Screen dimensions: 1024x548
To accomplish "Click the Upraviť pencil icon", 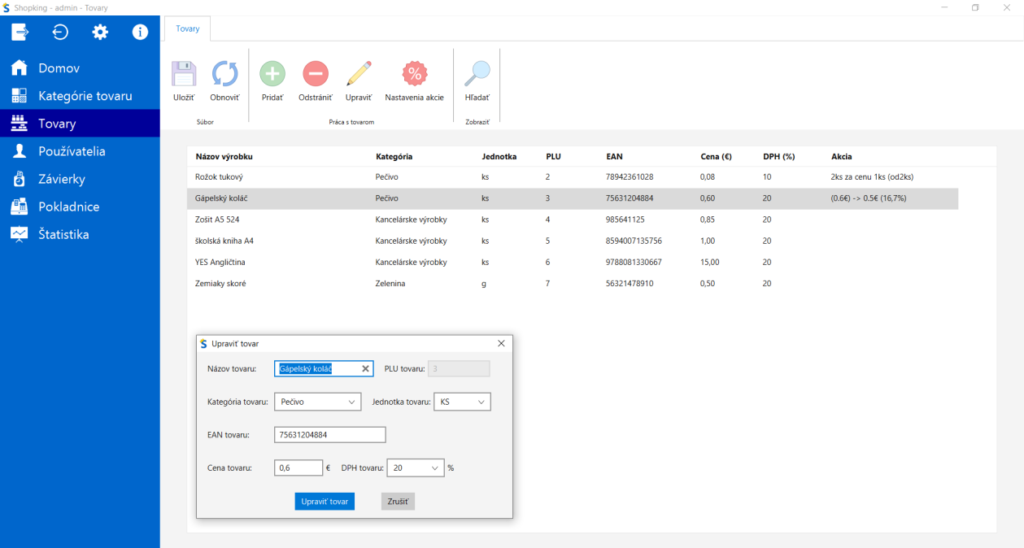I will (358, 74).
